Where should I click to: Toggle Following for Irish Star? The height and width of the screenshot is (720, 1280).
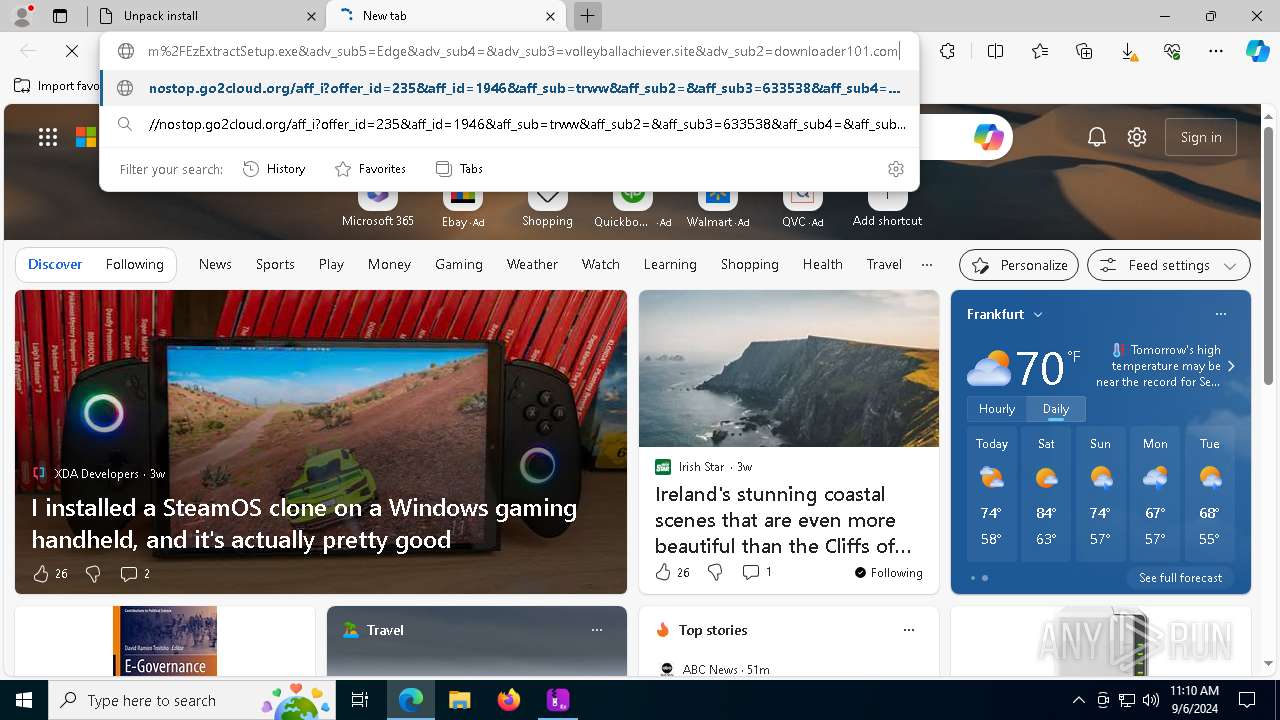point(889,573)
